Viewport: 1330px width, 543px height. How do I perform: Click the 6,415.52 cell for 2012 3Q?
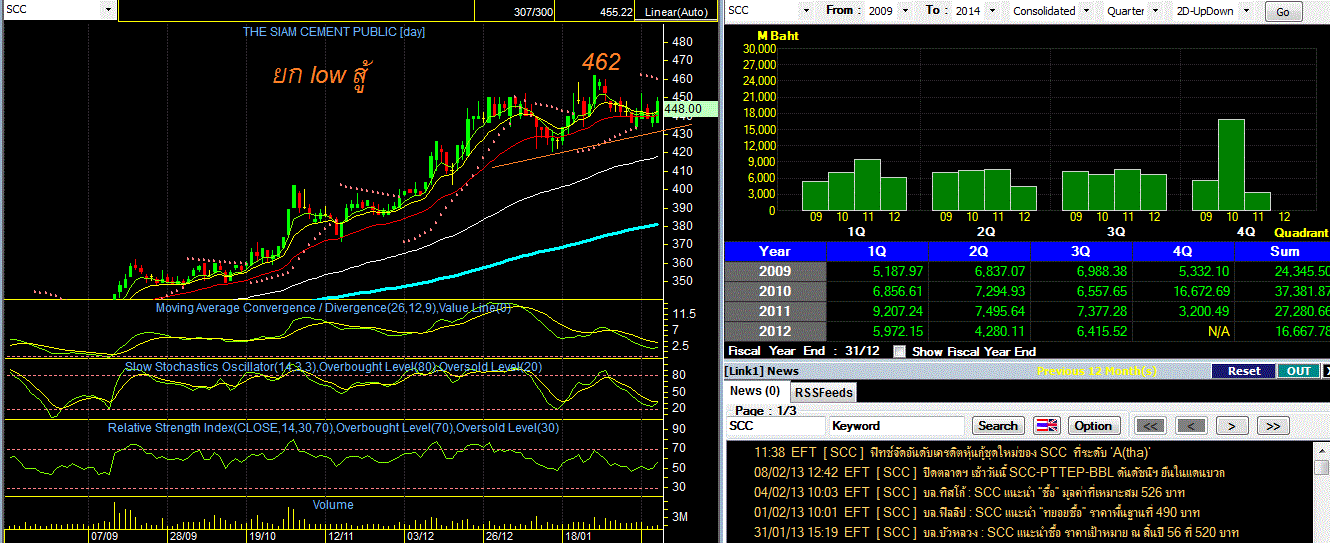click(x=1082, y=332)
